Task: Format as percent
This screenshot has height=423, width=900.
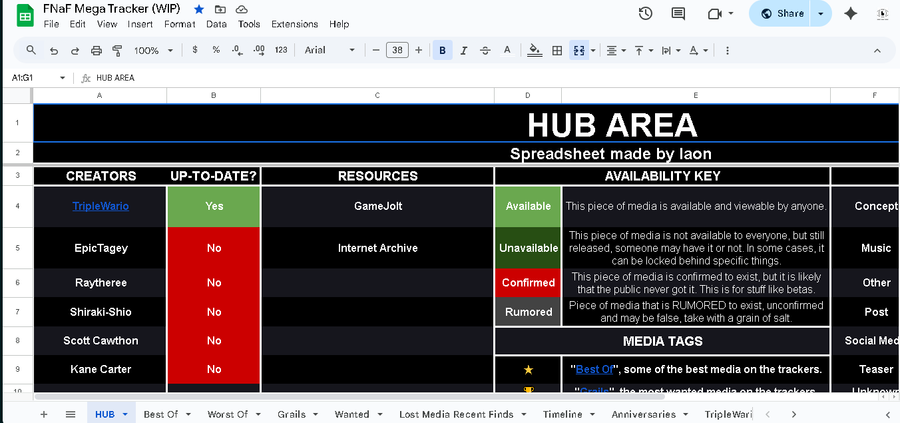Action: (x=216, y=50)
